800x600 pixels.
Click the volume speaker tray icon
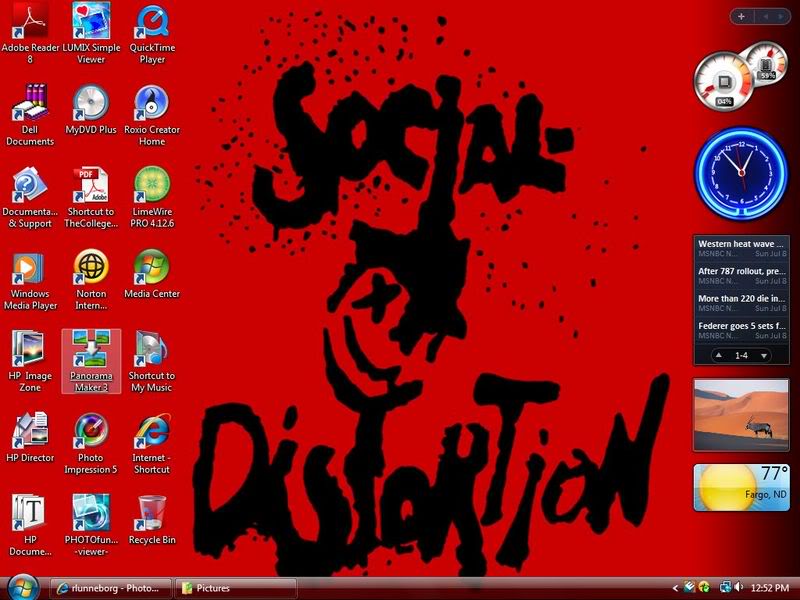point(739,588)
